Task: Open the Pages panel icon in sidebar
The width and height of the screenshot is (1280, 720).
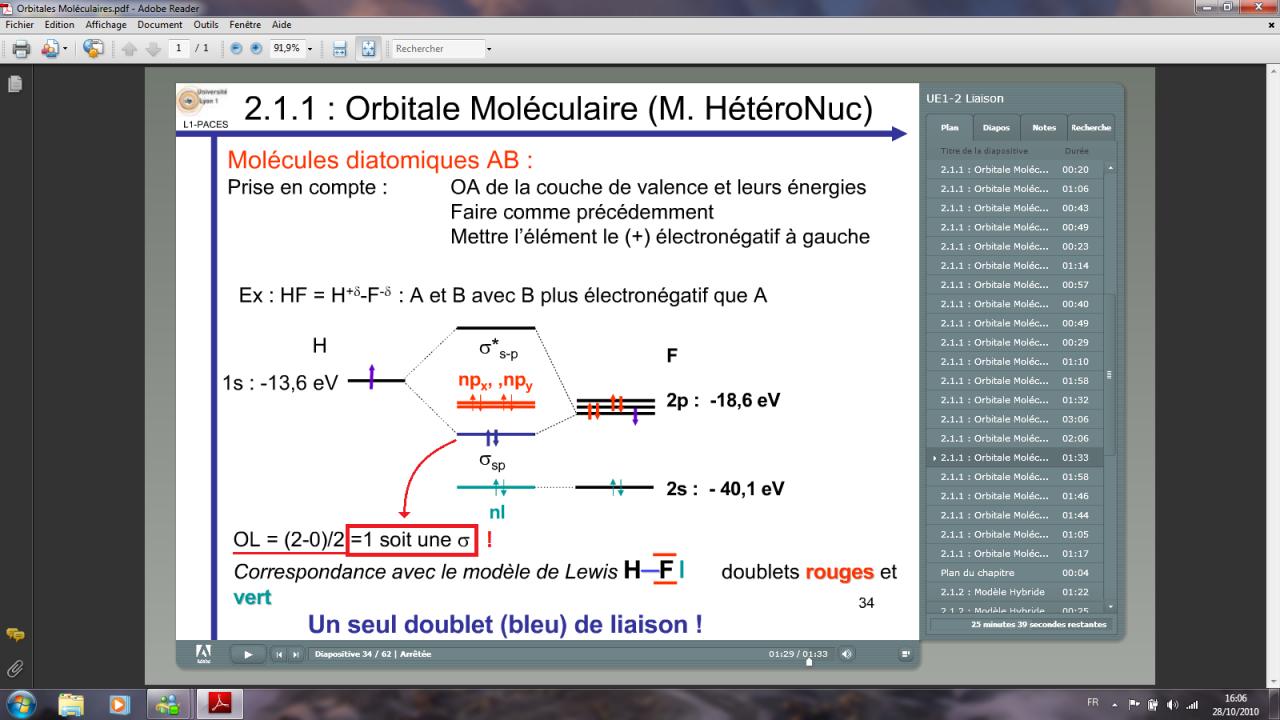Action: tap(15, 84)
